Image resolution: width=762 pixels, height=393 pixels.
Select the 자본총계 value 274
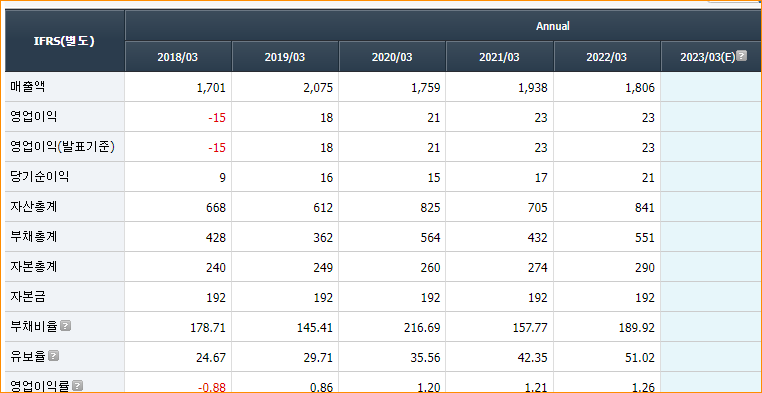point(538,268)
